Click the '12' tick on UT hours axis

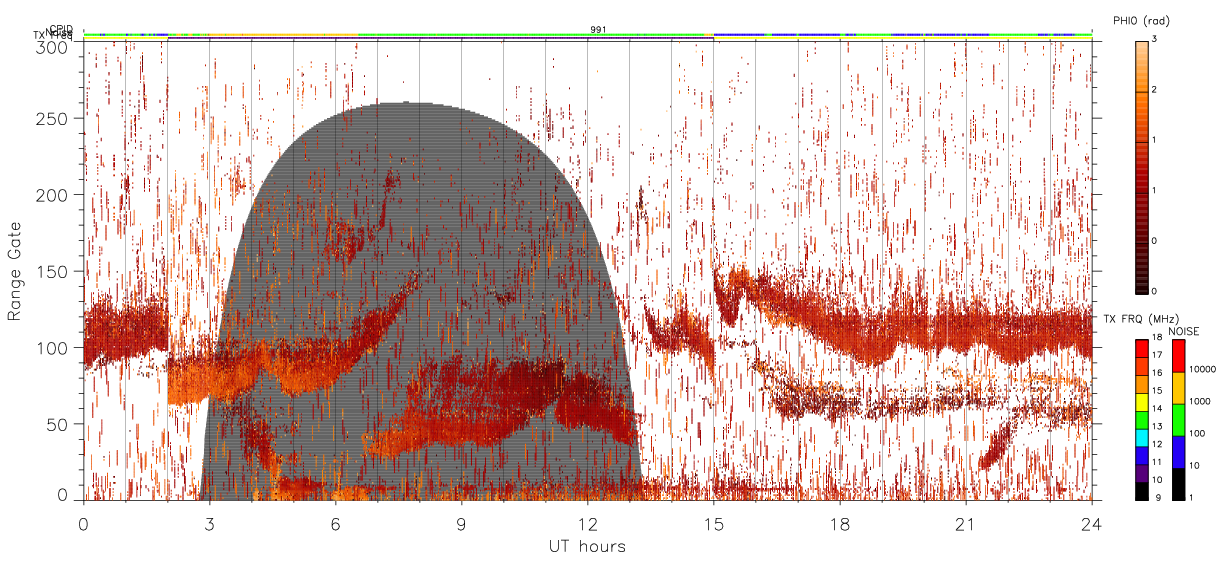click(x=587, y=523)
